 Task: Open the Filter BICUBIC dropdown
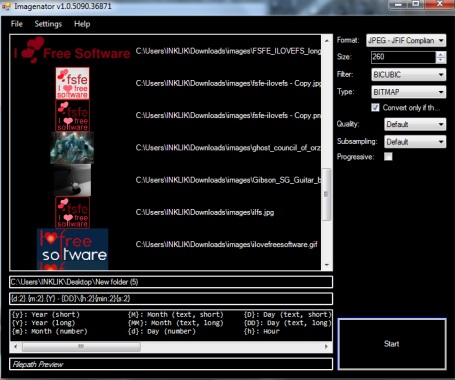409,75
